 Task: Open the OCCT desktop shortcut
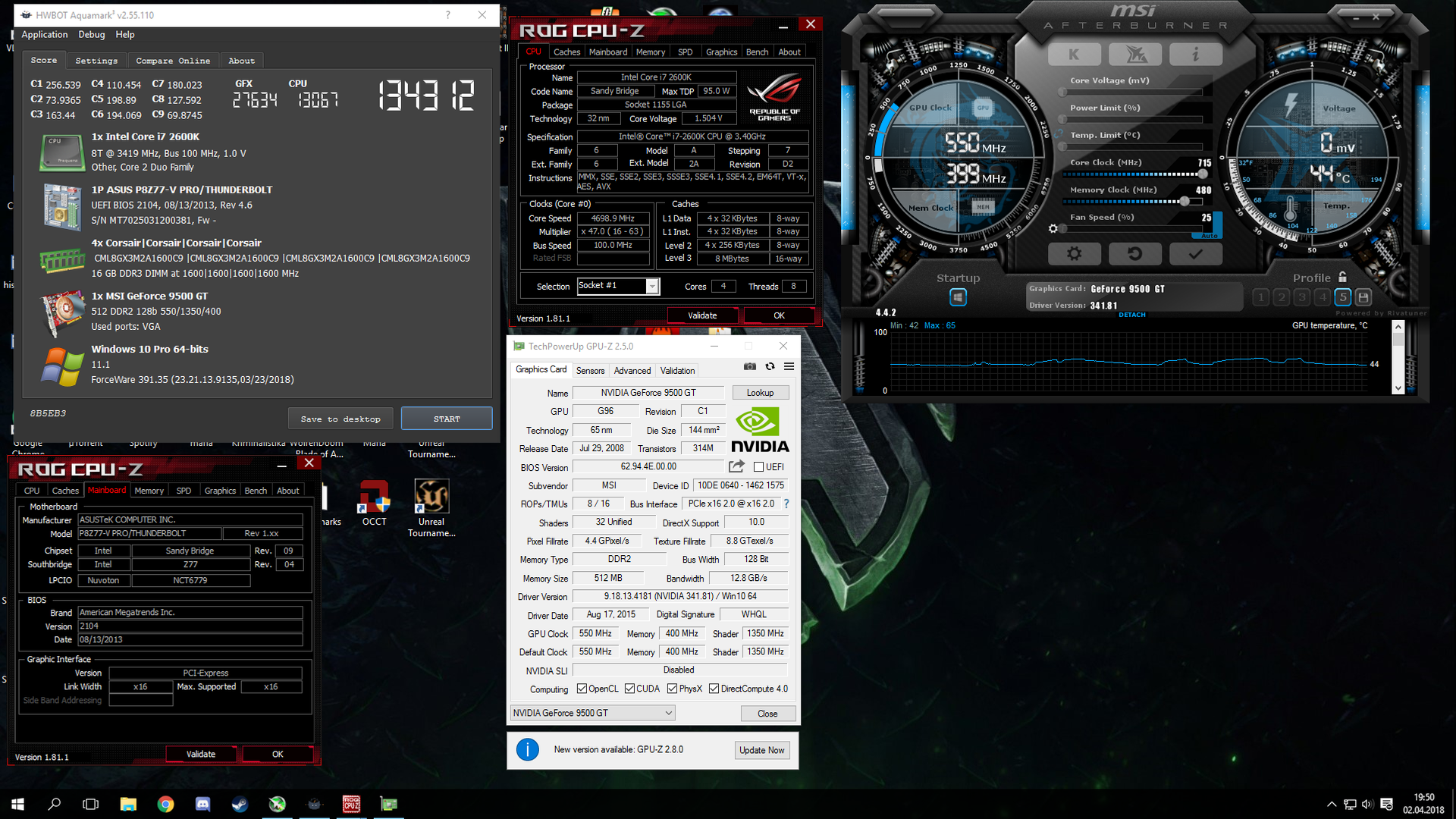374,503
